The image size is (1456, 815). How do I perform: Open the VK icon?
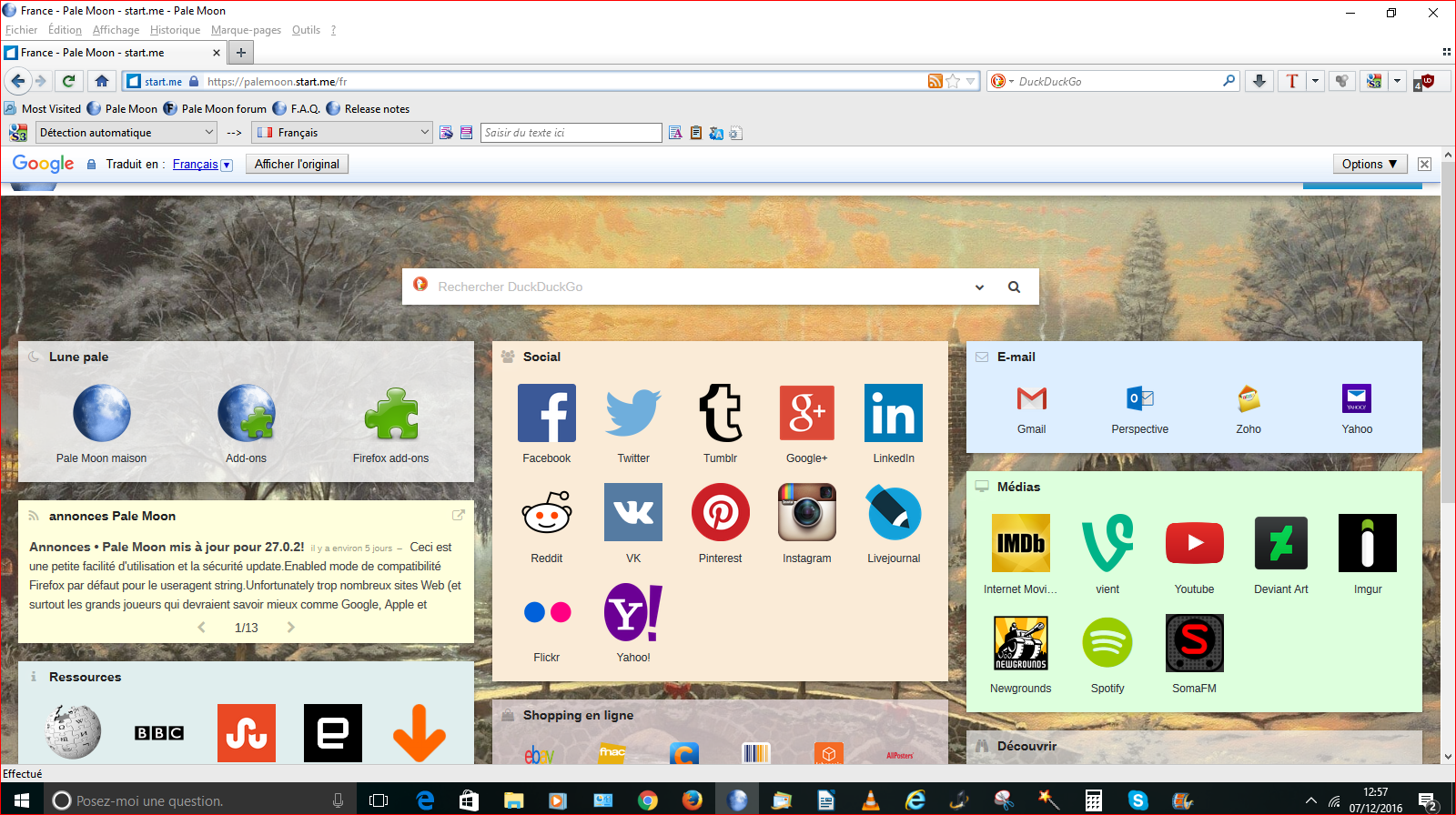[633, 513]
